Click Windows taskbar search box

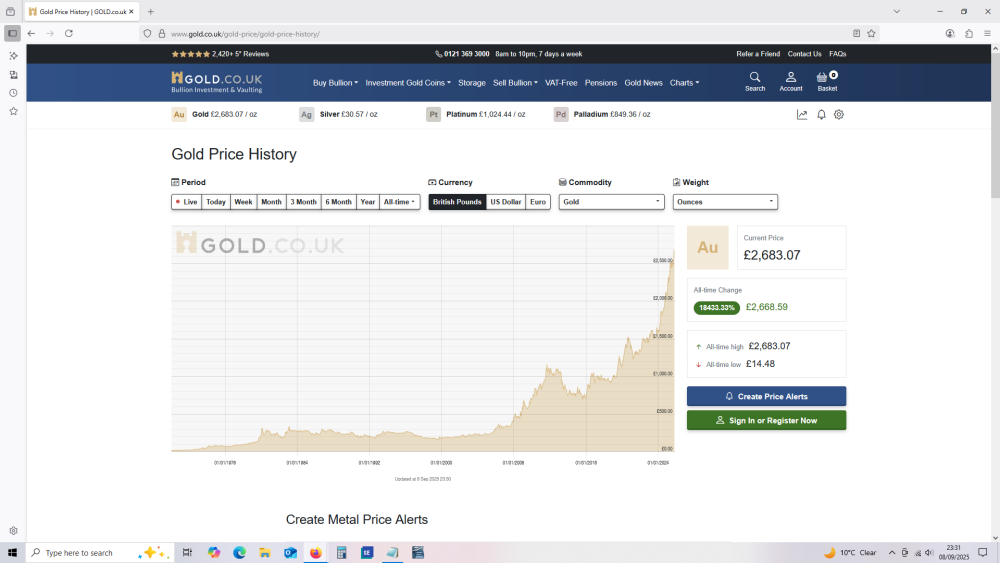coord(99,553)
